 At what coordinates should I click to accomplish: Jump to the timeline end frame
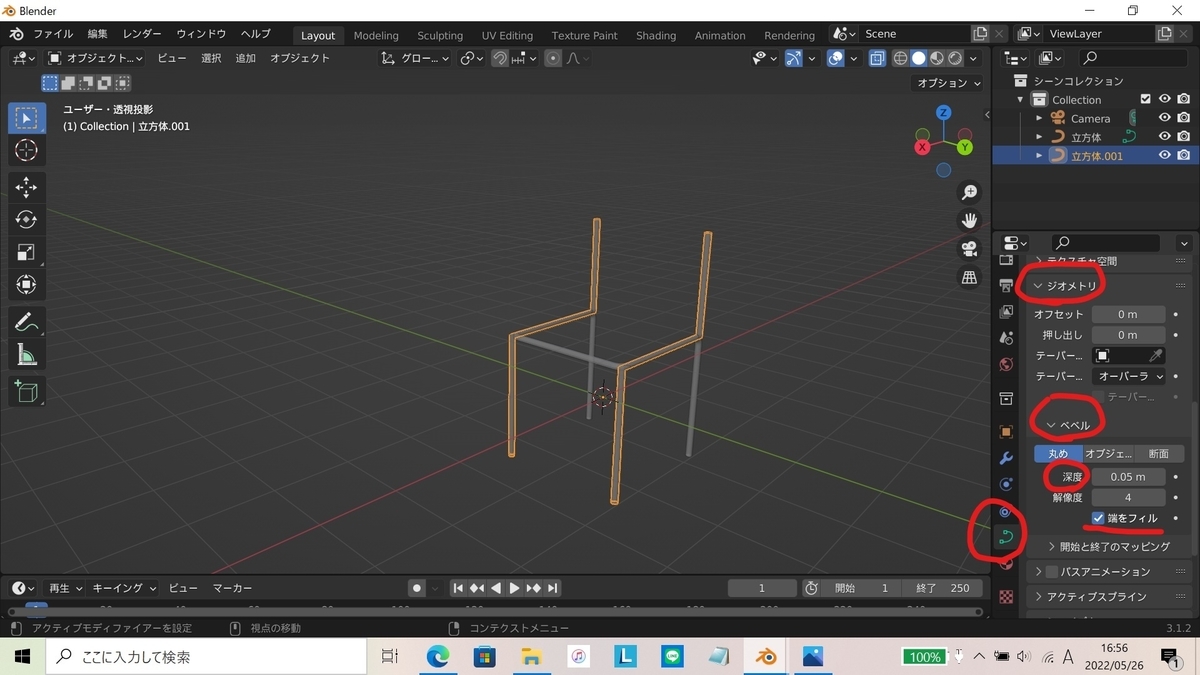coord(552,588)
